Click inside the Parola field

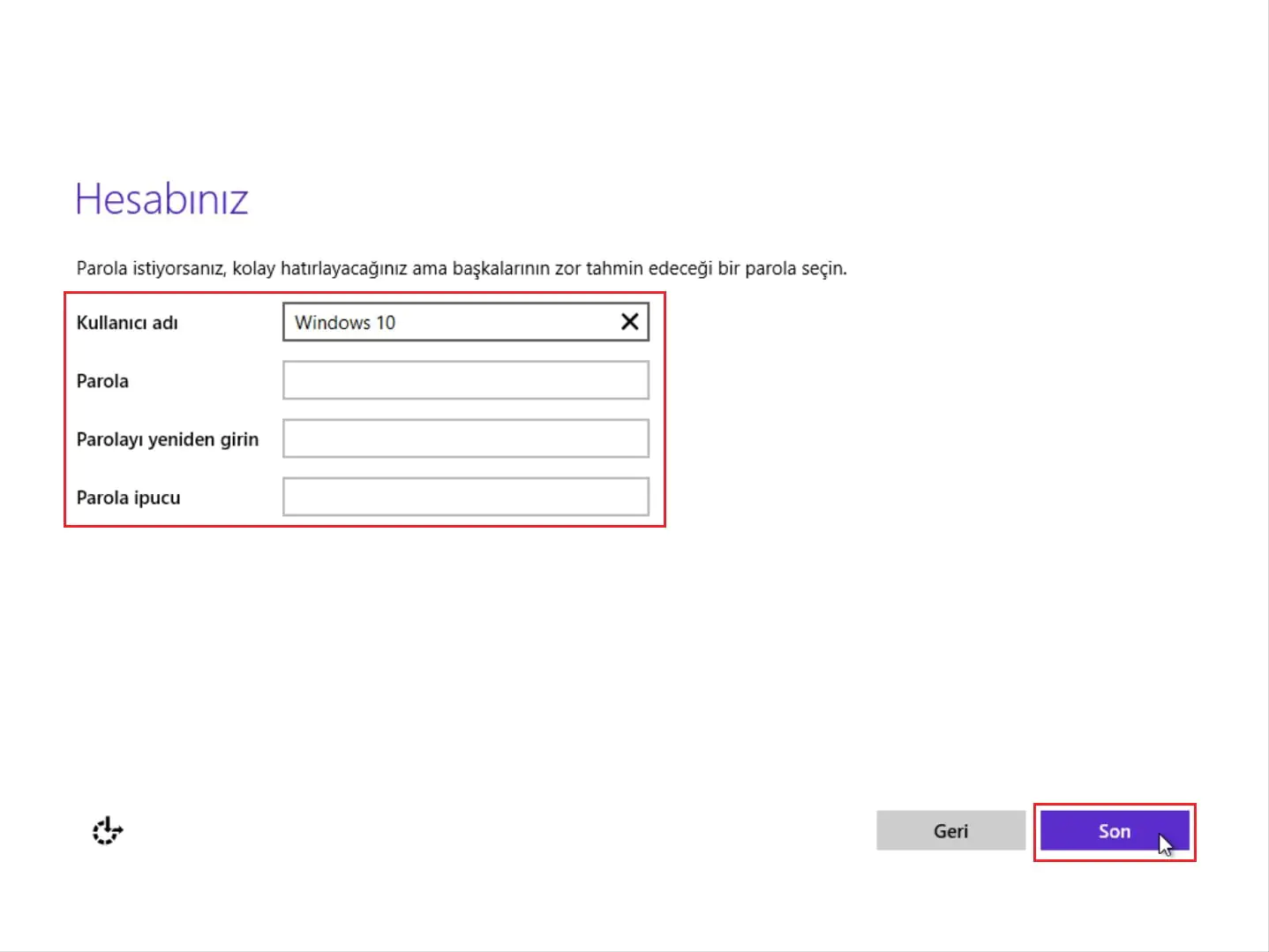[465, 379]
